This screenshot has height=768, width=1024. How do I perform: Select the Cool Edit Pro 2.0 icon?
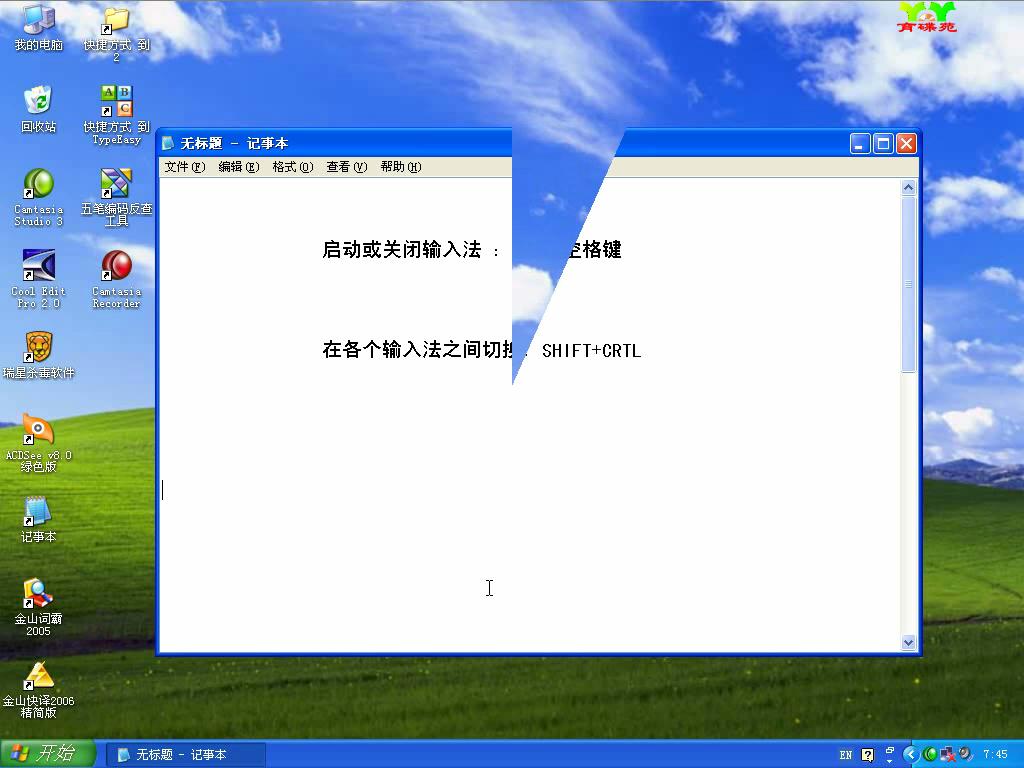39,279
